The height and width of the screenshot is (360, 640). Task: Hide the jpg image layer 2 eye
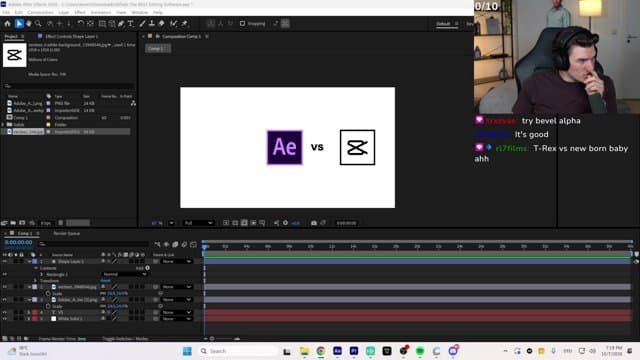[4, 287]
